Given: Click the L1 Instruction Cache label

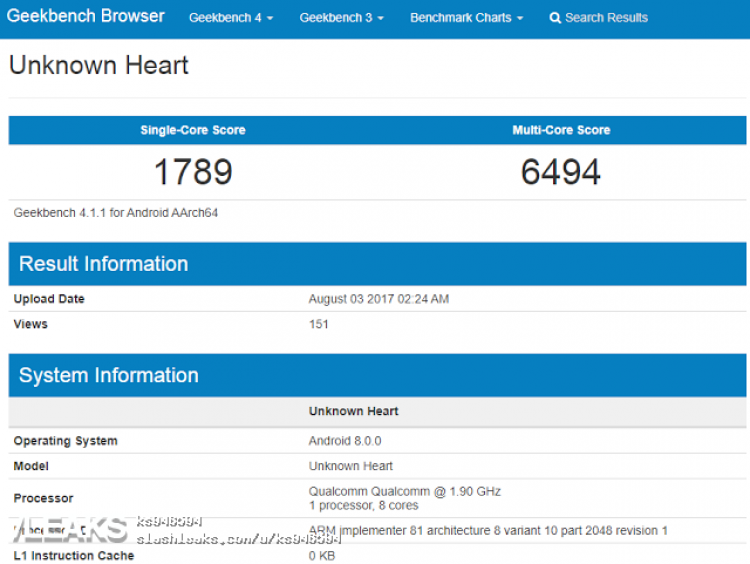Looking at the screenshot, I should 74,556.
